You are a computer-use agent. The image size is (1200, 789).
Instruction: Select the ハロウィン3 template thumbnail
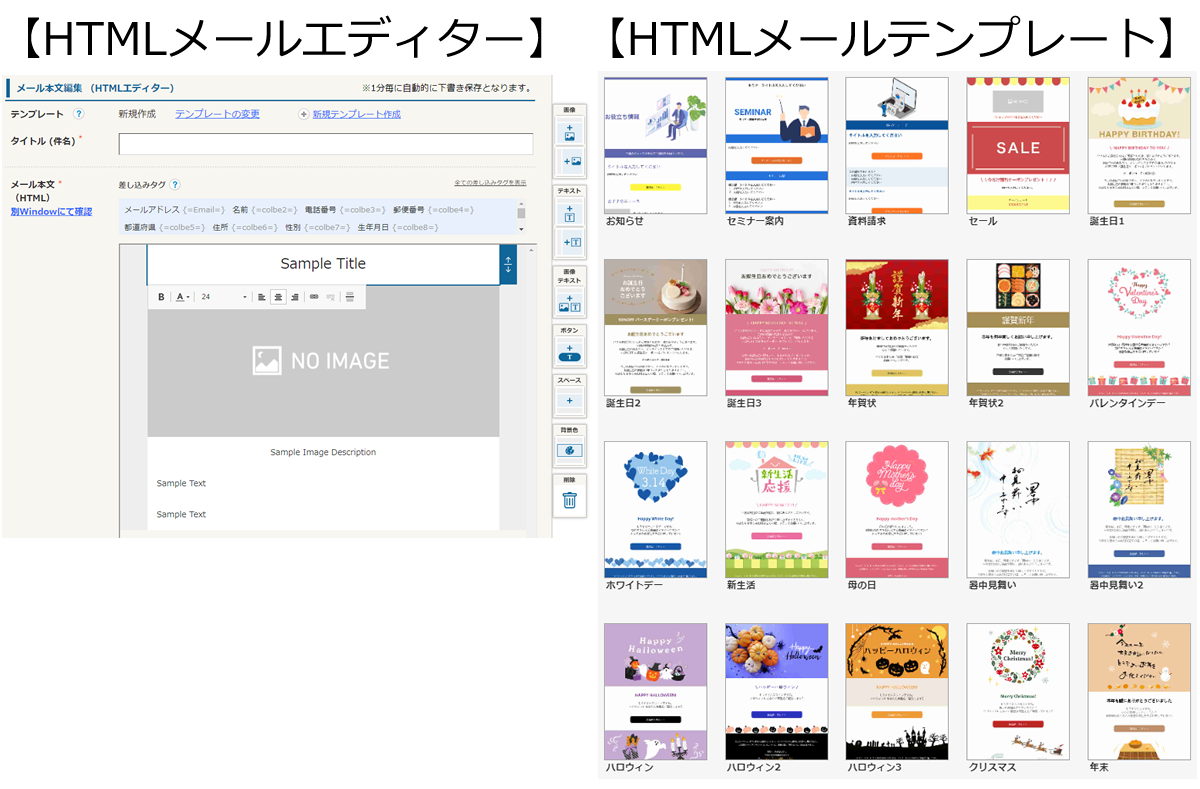coord(897,692)
